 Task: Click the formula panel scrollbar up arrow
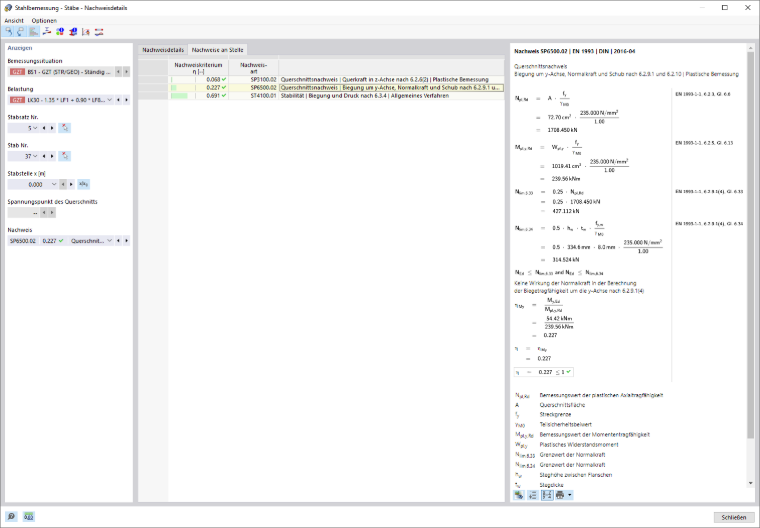pos(751,48)
